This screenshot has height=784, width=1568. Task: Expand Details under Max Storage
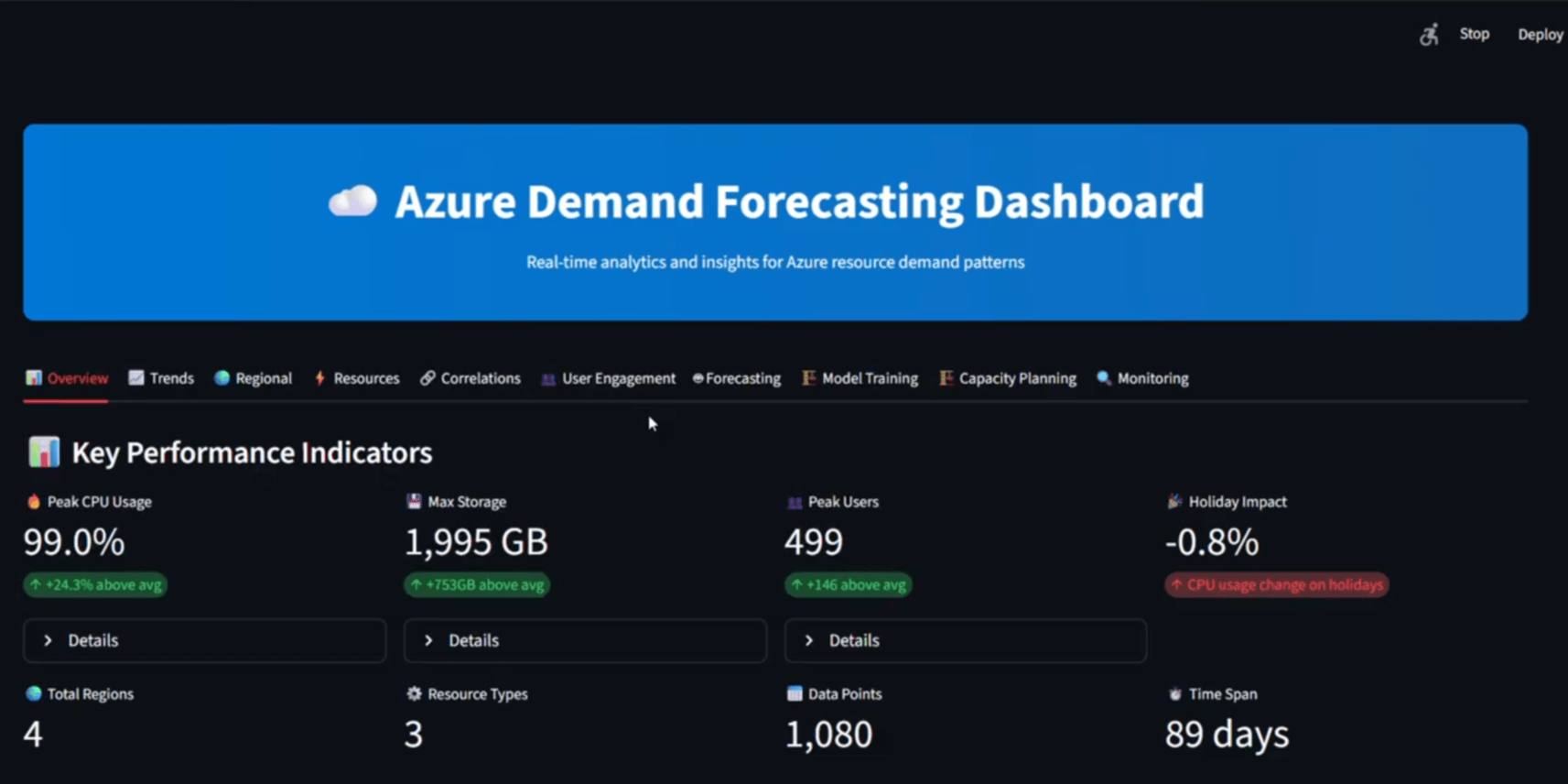coord(585,640)
